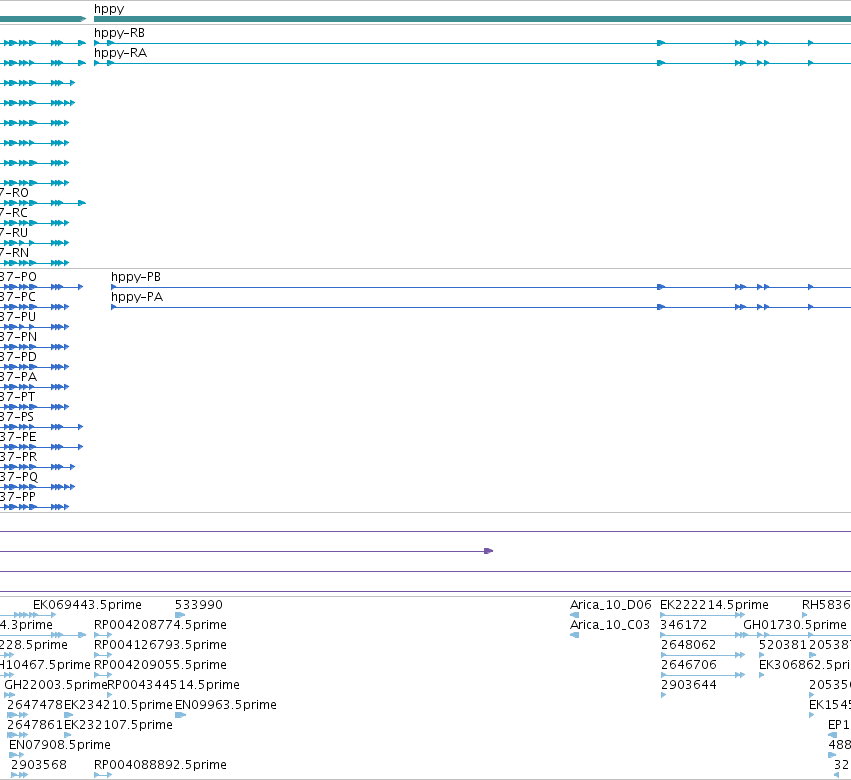Viewport: 851px width, 780px height.
Task: Select the 2646706 EST label
Action: click(688, 665)
